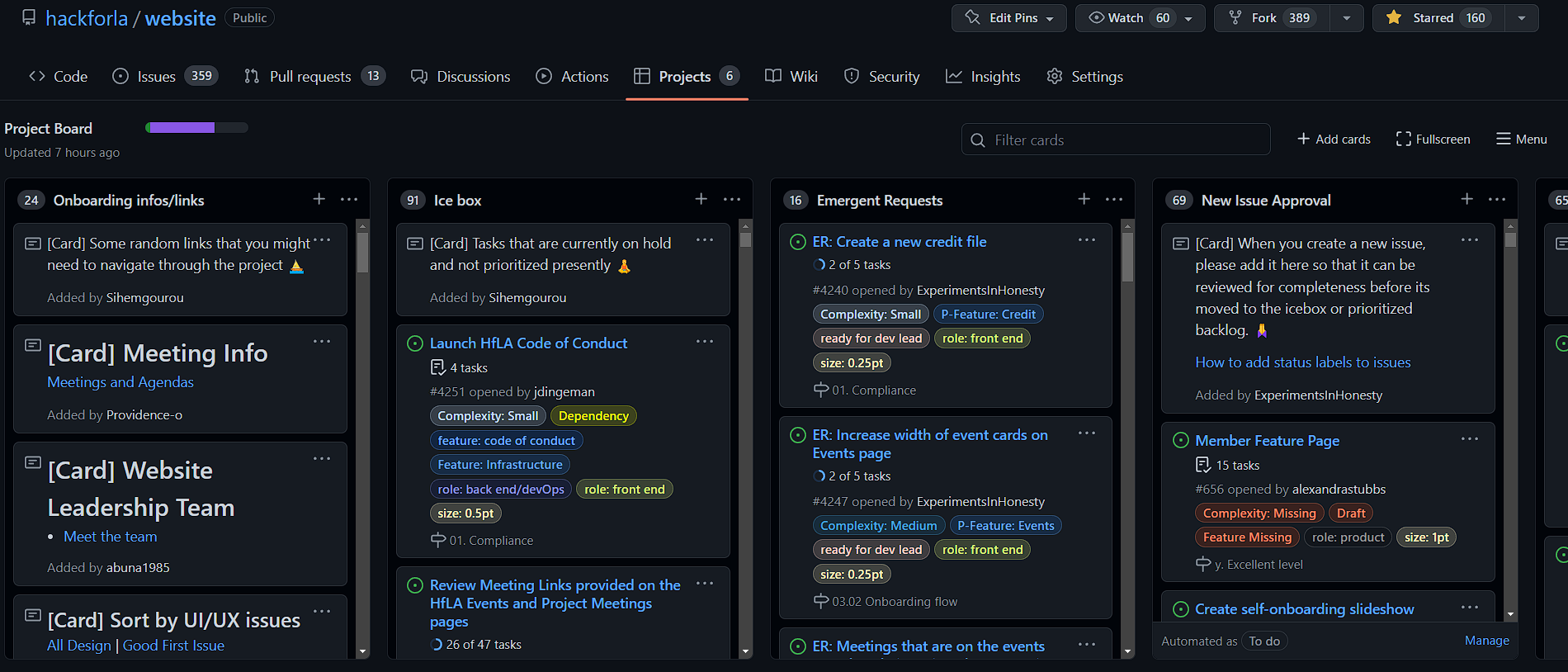
Task: Open the Wiki tab
Action: [x=791, y=76]
